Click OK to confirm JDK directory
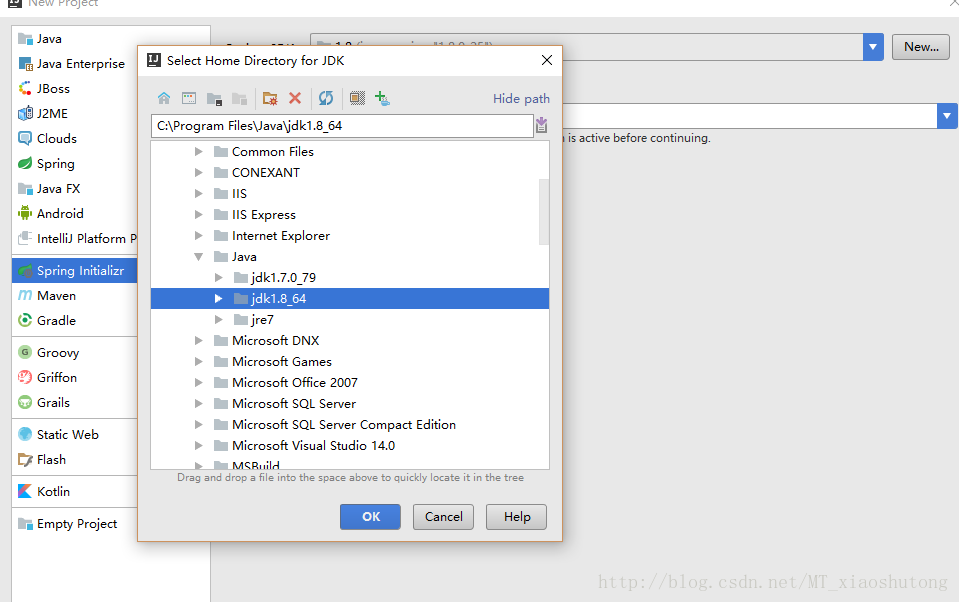This screenshot has width=959, height=602. pos(371,517)
